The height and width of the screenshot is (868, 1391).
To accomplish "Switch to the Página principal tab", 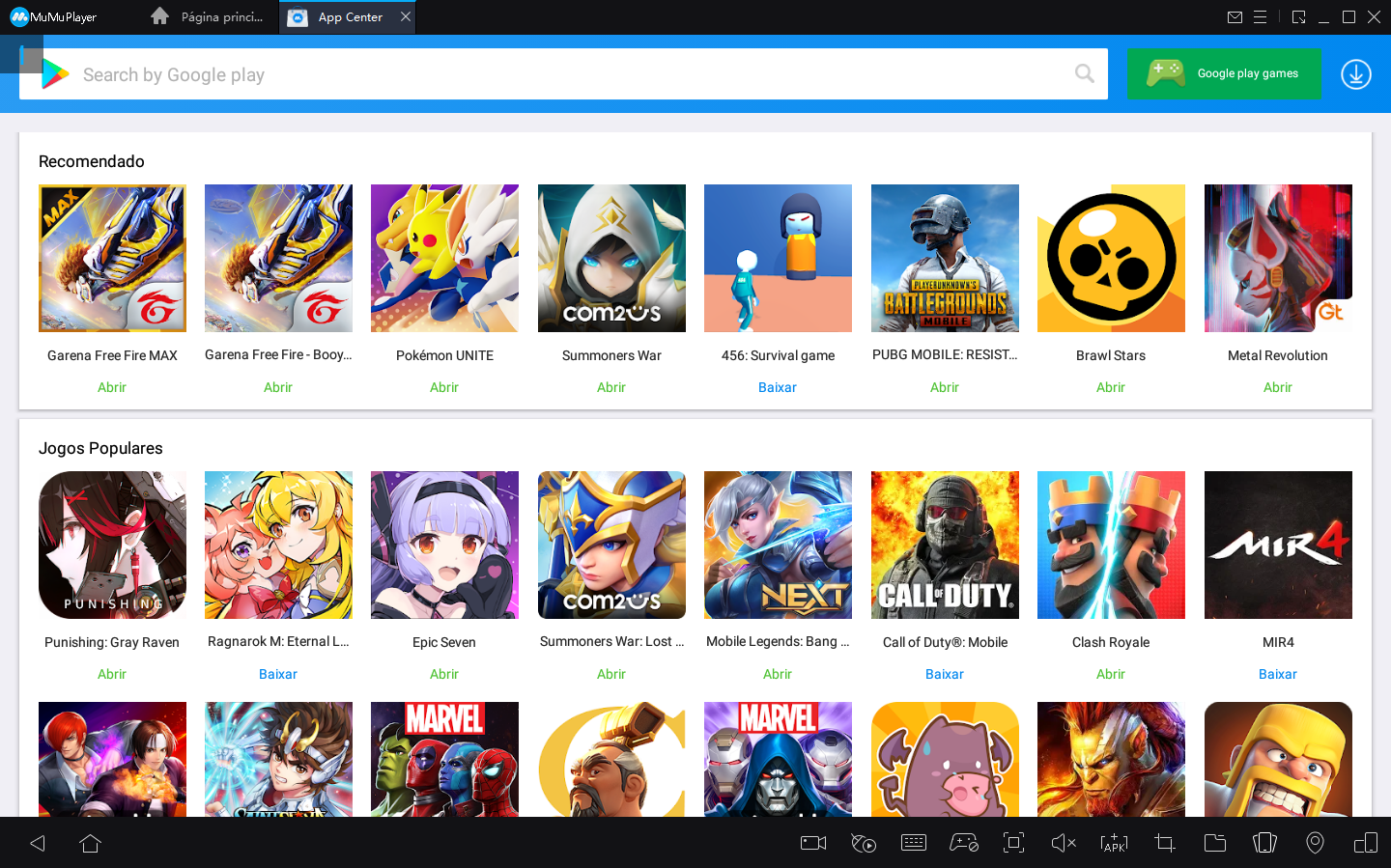I will coord(208,17).
